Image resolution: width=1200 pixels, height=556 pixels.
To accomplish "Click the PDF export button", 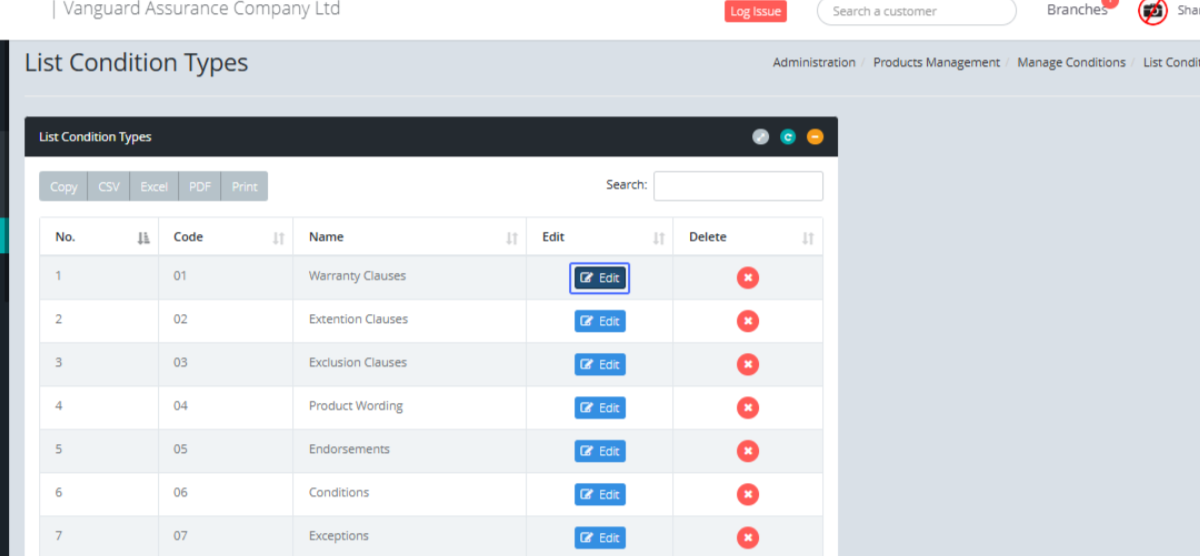I will pyautogui.click(x=200, y=187).
